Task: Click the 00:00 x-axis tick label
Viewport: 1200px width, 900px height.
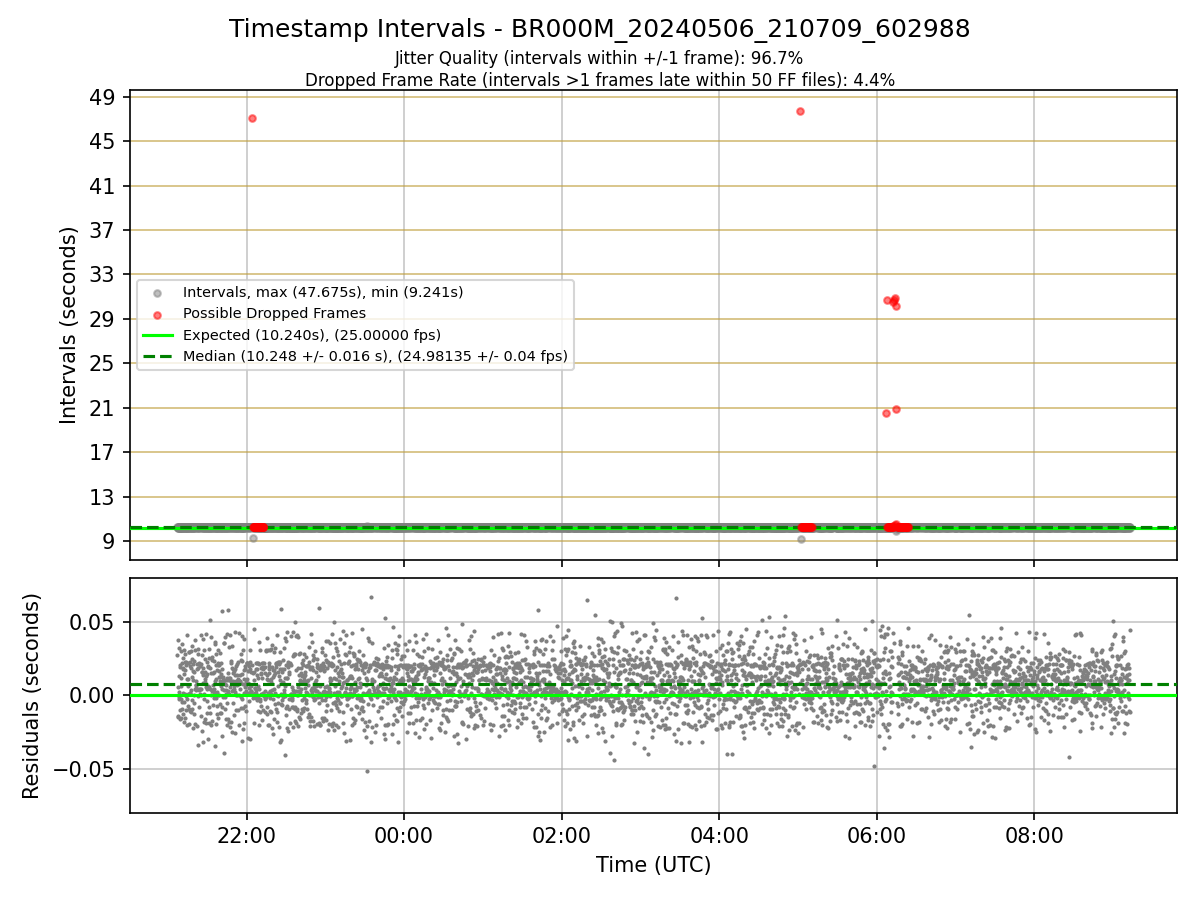Action: (x=404, y=834)
